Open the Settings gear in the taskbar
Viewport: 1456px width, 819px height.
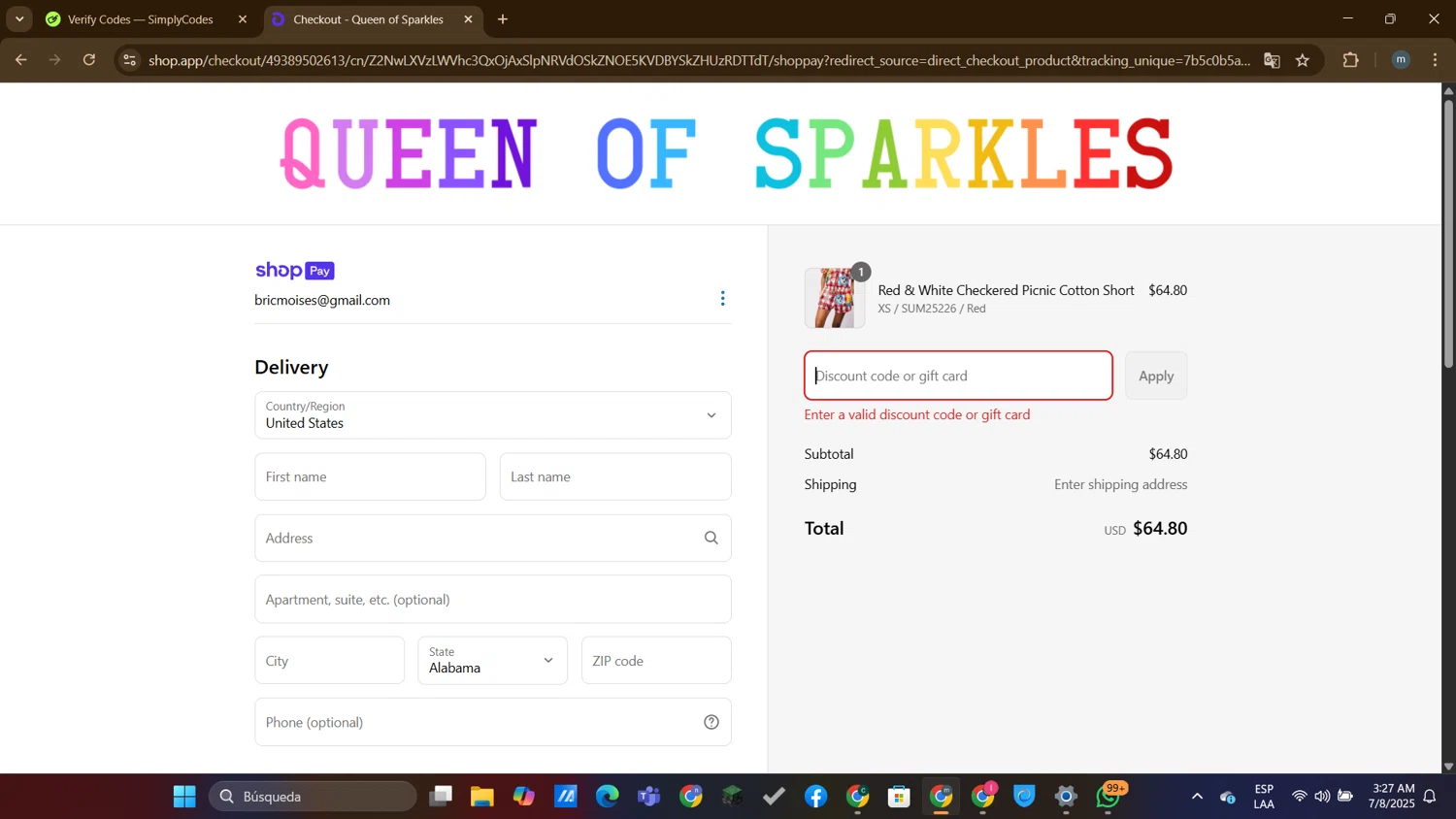pyautogui.click(x=1066, y=797)
